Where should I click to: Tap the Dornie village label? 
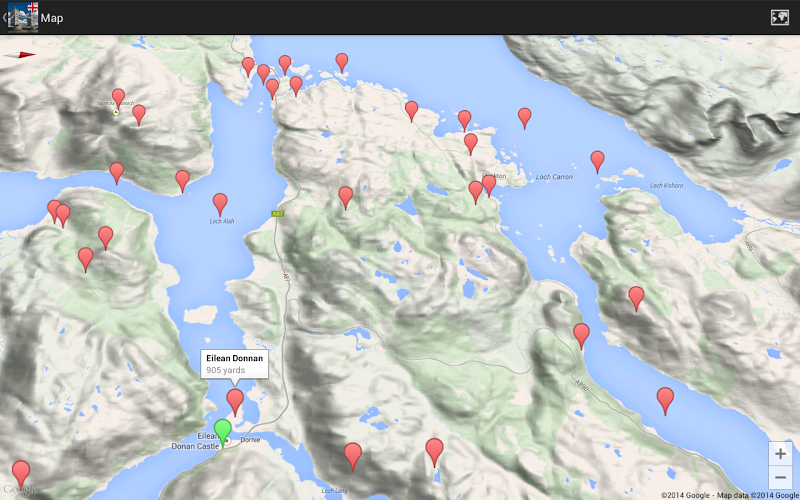point(250,440)
